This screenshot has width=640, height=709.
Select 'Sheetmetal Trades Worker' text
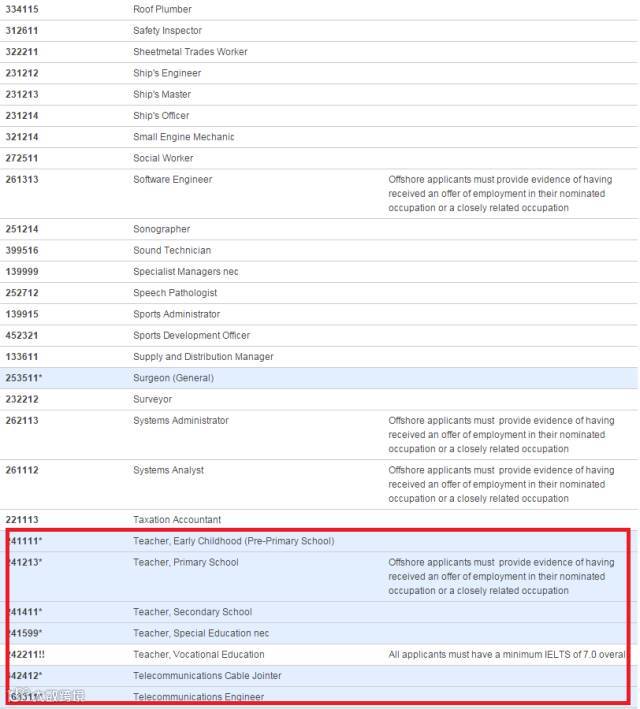point(190,52)
